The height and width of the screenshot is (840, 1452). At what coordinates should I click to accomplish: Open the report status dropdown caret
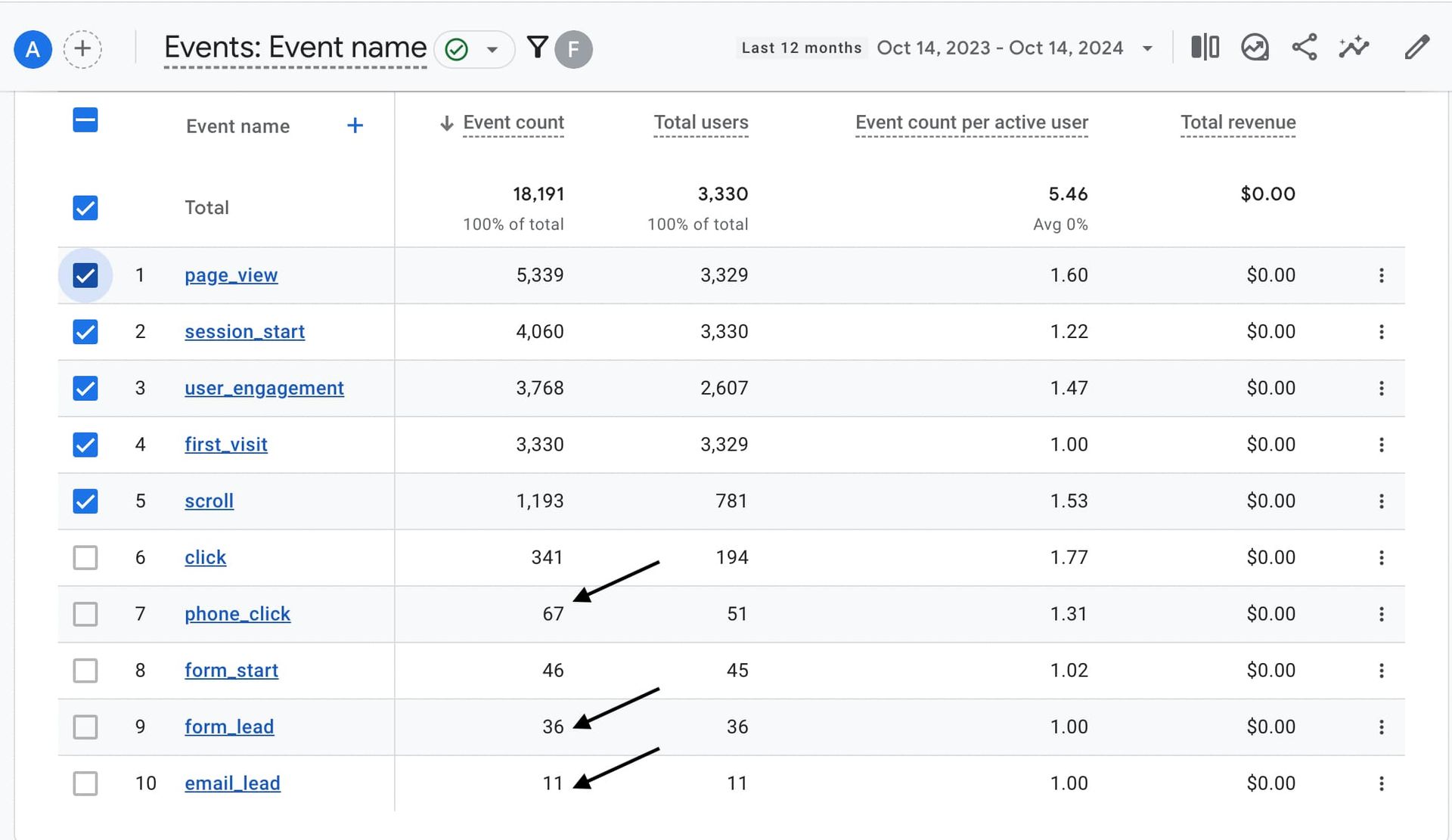[x=492, y=50]
